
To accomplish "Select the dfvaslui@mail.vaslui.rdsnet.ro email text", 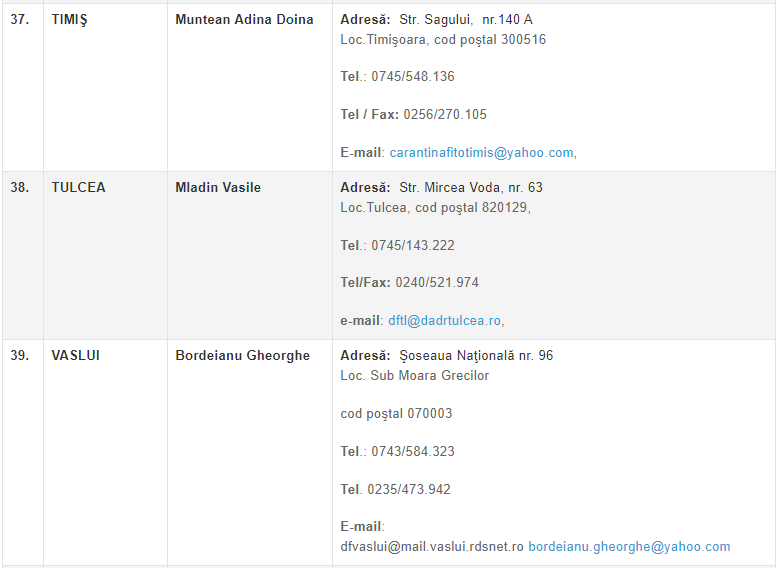I will tap(432, 547).
